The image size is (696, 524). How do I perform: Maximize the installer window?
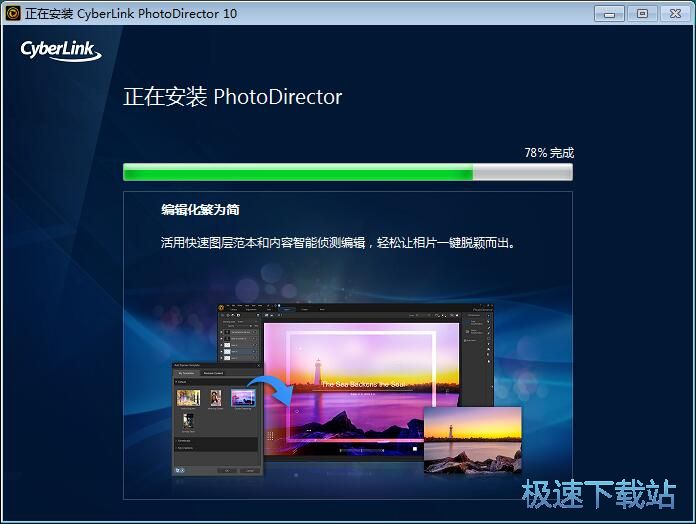pyautogui.click(x=642, y=14)
